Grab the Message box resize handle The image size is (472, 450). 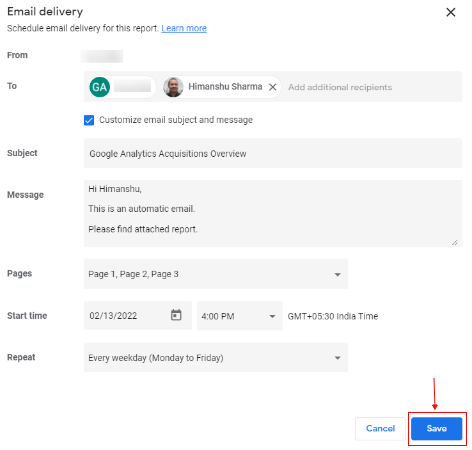tap(455, 243)
